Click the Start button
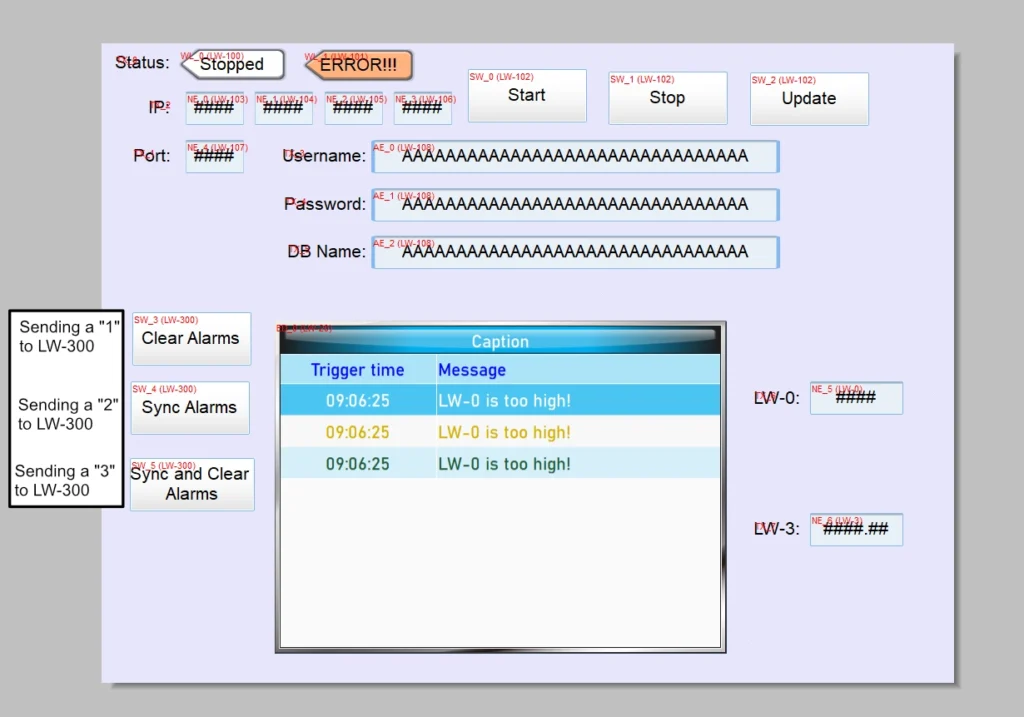 tap(526, 95)
